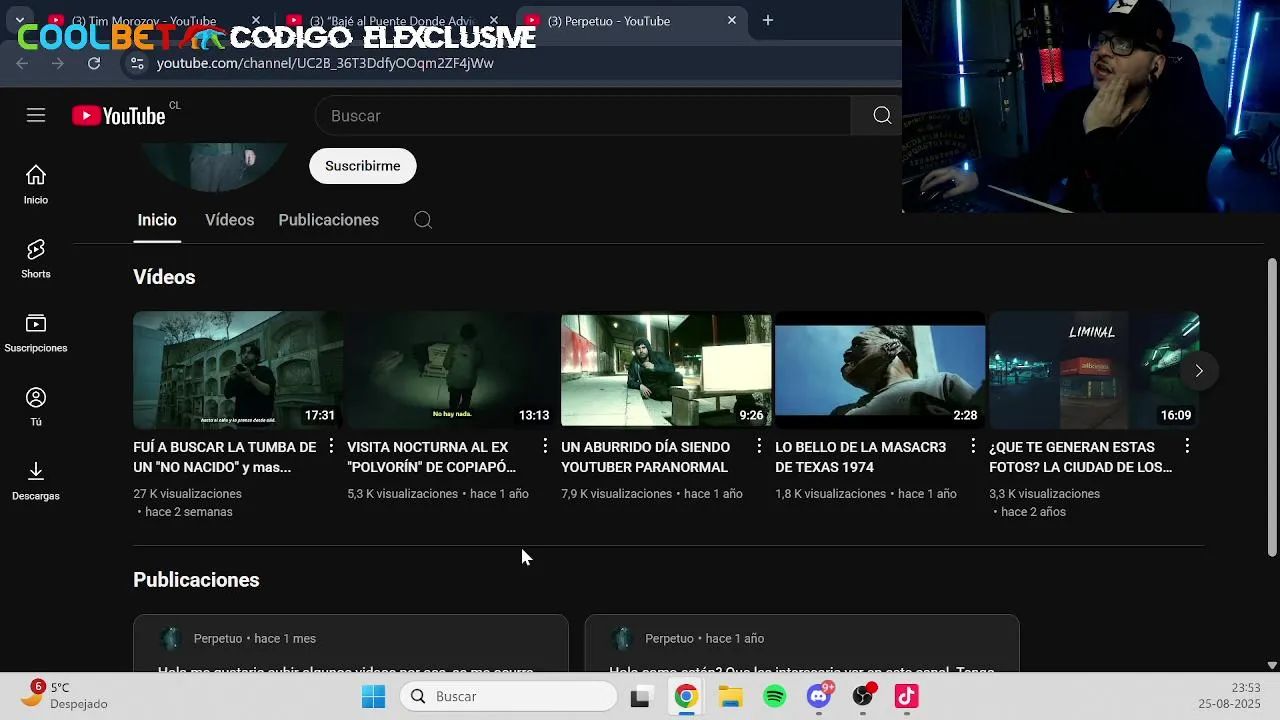Open the weather widget showing 5°C Despejado
This screenshot has height=720, width=1280.
coord(66,695)
